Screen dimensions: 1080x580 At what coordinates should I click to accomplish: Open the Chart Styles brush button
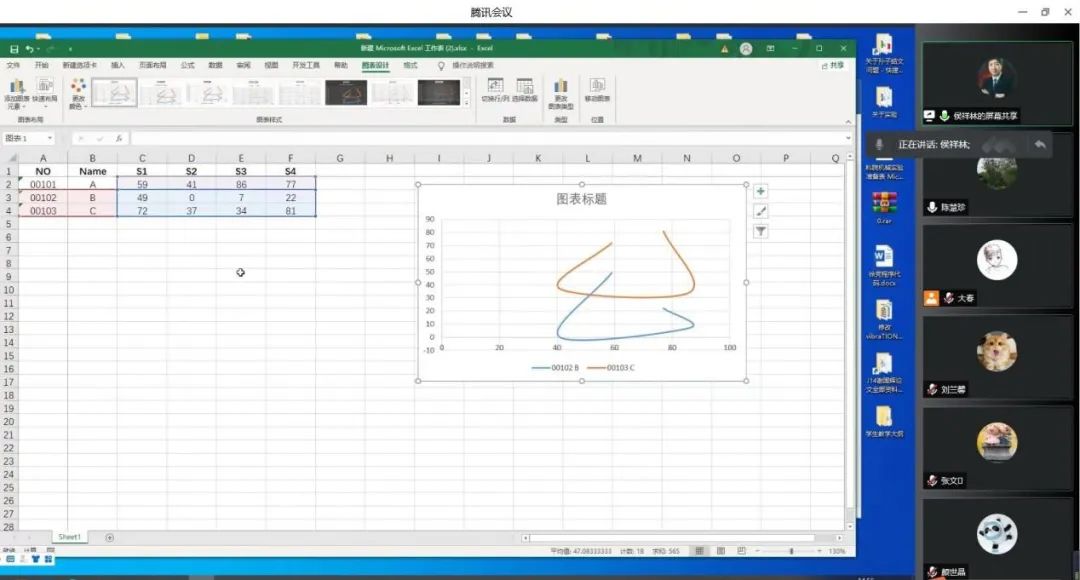(761, 211)
